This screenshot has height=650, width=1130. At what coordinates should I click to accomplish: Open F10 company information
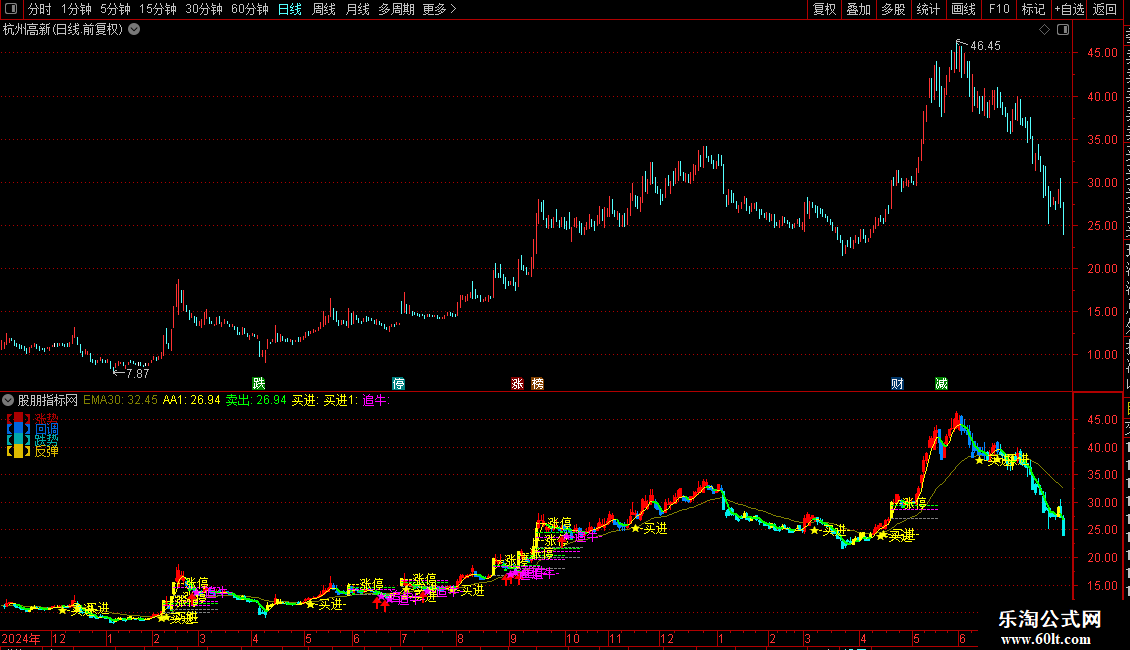tap(999, 9)
